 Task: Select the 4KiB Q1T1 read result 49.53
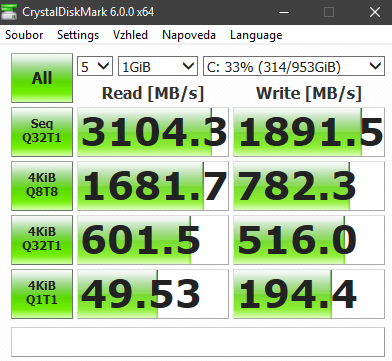153,294
